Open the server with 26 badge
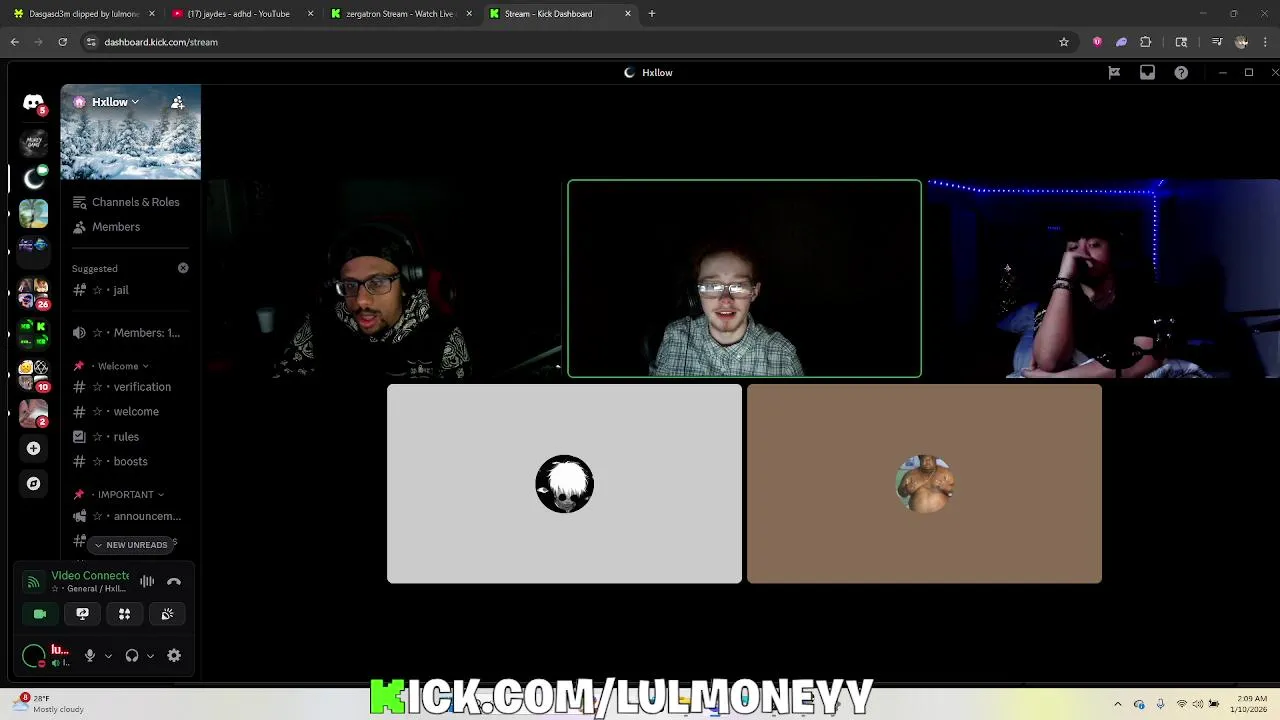The width and height of the screenshot is (1280, 720). click(33, 294)
